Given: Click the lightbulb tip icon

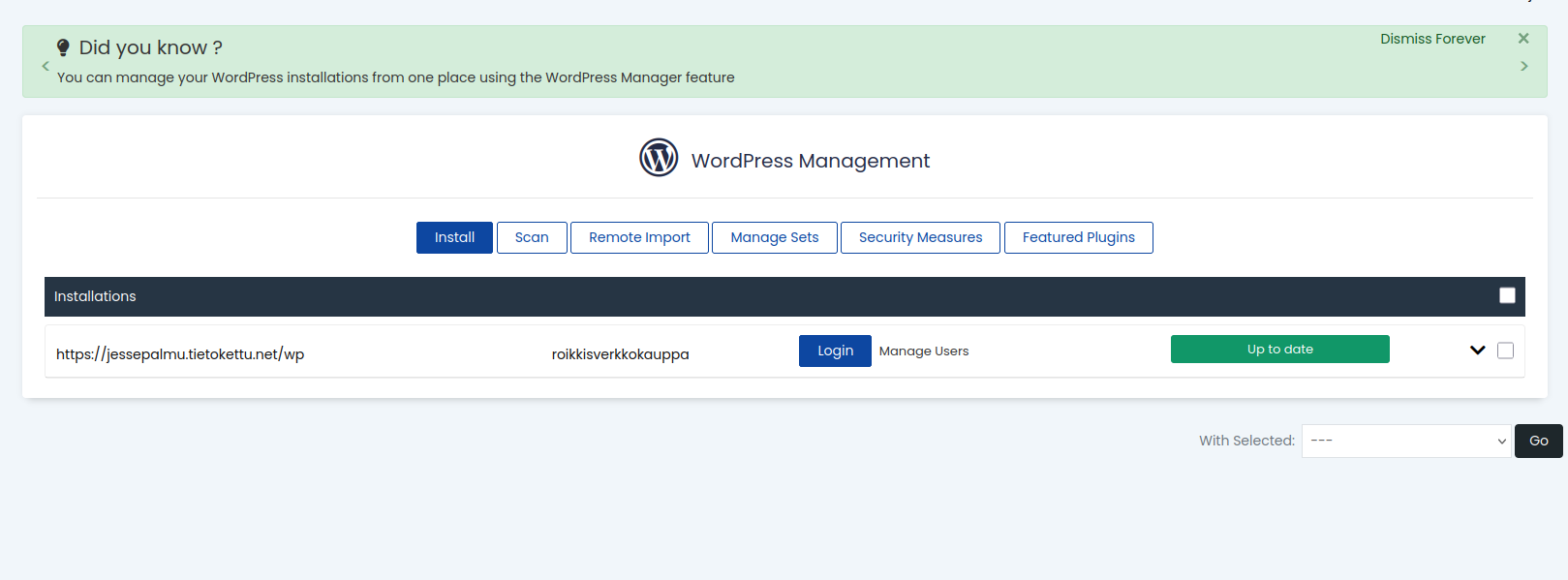Looking at the screenshot, I should pyautogui.click(x=63, y=47).
